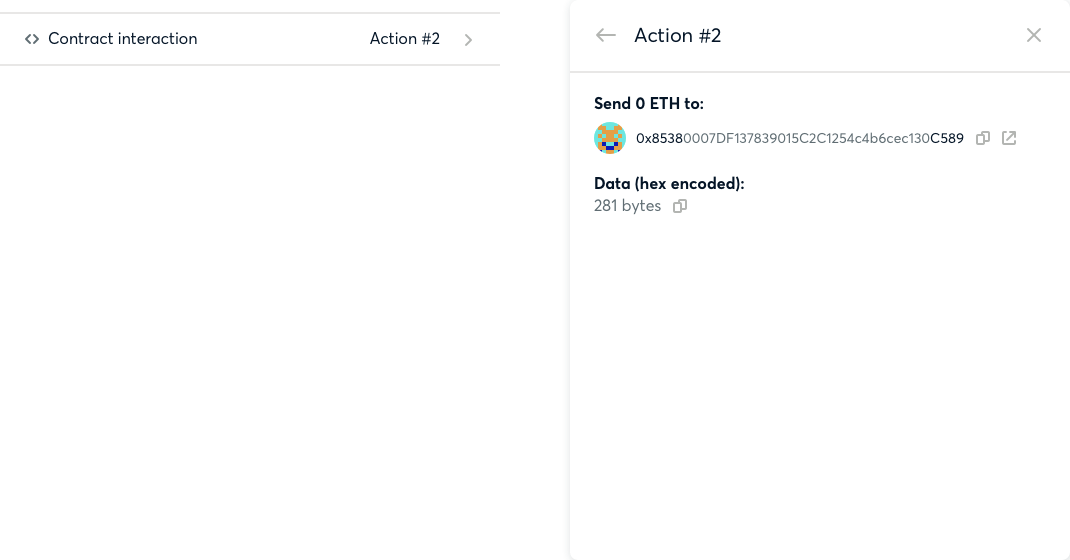Viewport: 1070px width, 560px height.
Task: Close the Action #2 details panel
Action: click(1034, 35)
